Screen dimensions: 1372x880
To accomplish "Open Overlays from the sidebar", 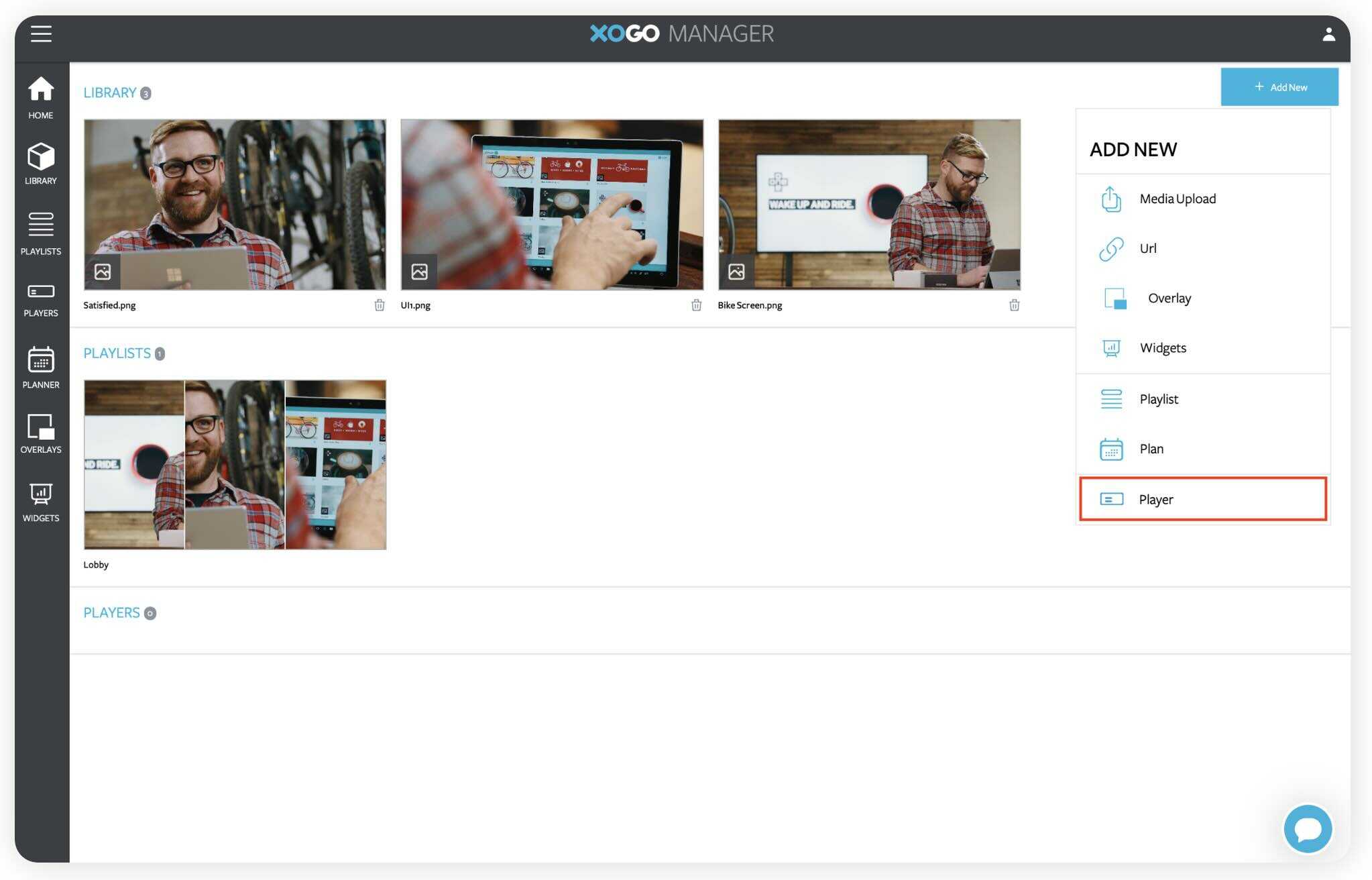I will click(41, 433).
